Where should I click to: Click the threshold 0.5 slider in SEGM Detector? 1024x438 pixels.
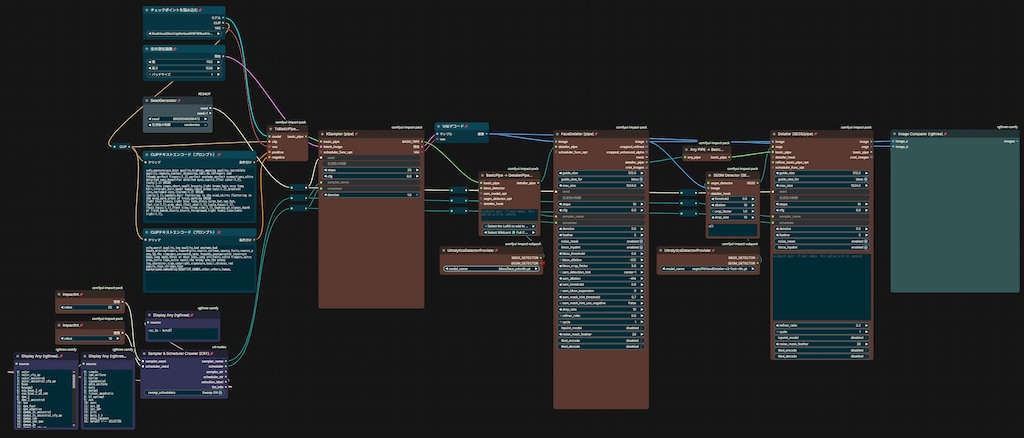pyautogui.click(x=733, y=198)
